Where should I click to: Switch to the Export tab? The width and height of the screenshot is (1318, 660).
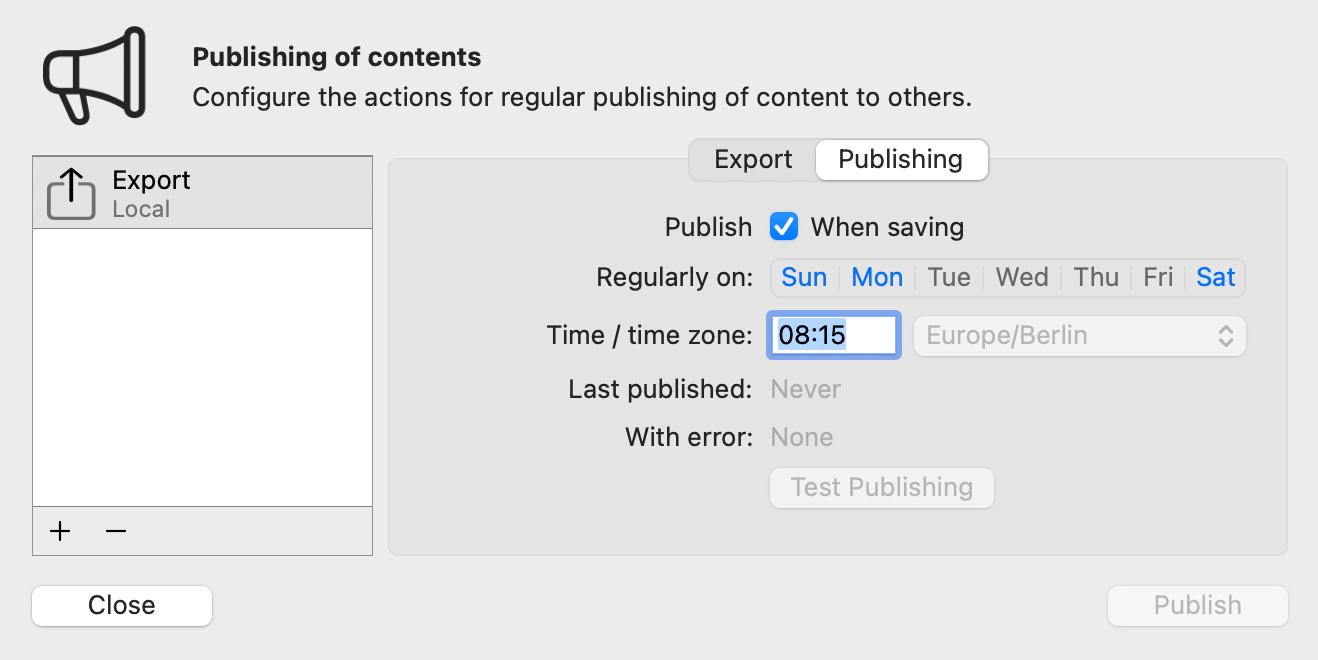tap(753, 160)
